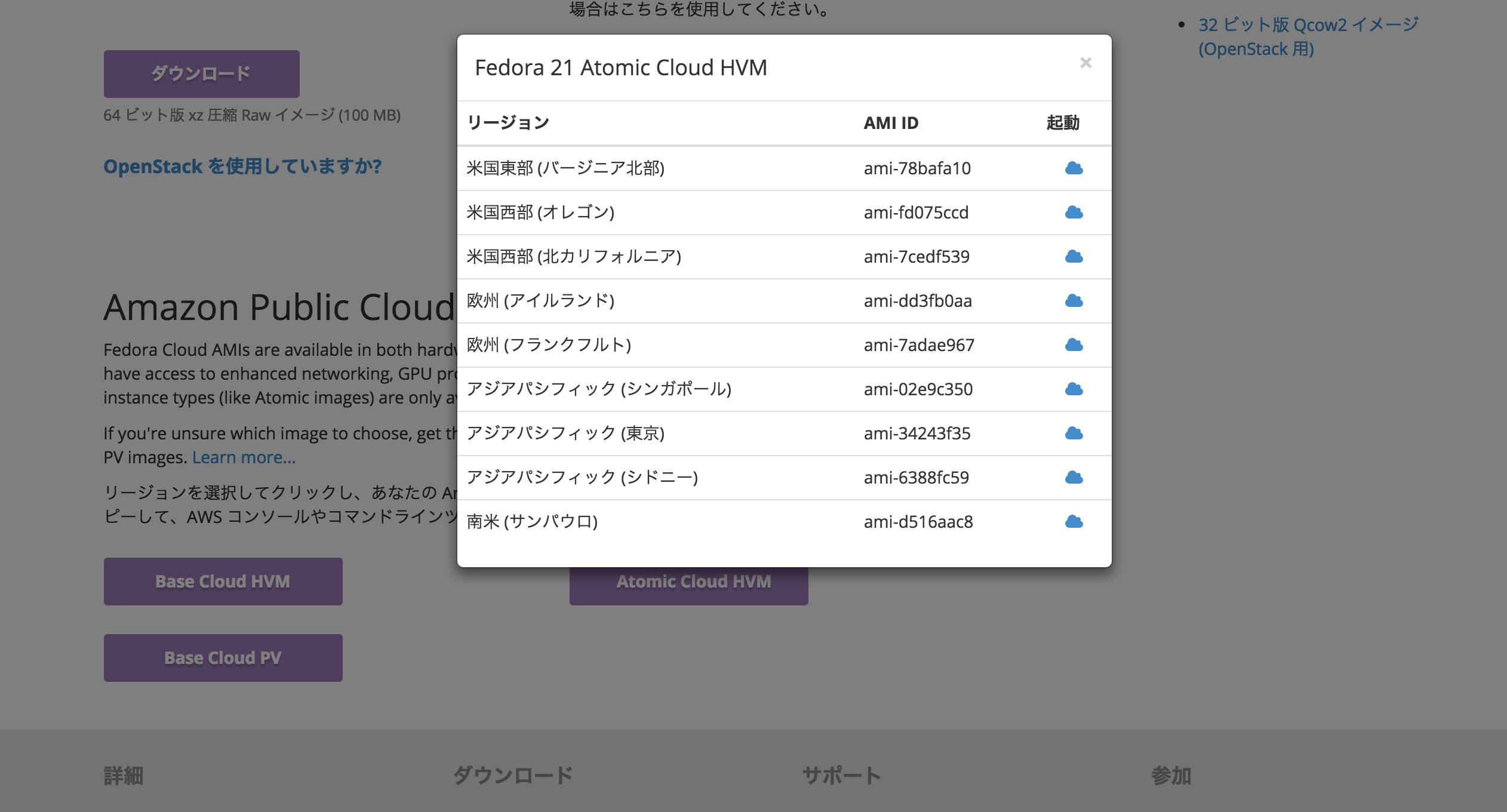This screenshot has width=1507, height=812.
Task: Open the 32 ビット版 Qcow2 イメージ link
Action: tap(1308, 36)
